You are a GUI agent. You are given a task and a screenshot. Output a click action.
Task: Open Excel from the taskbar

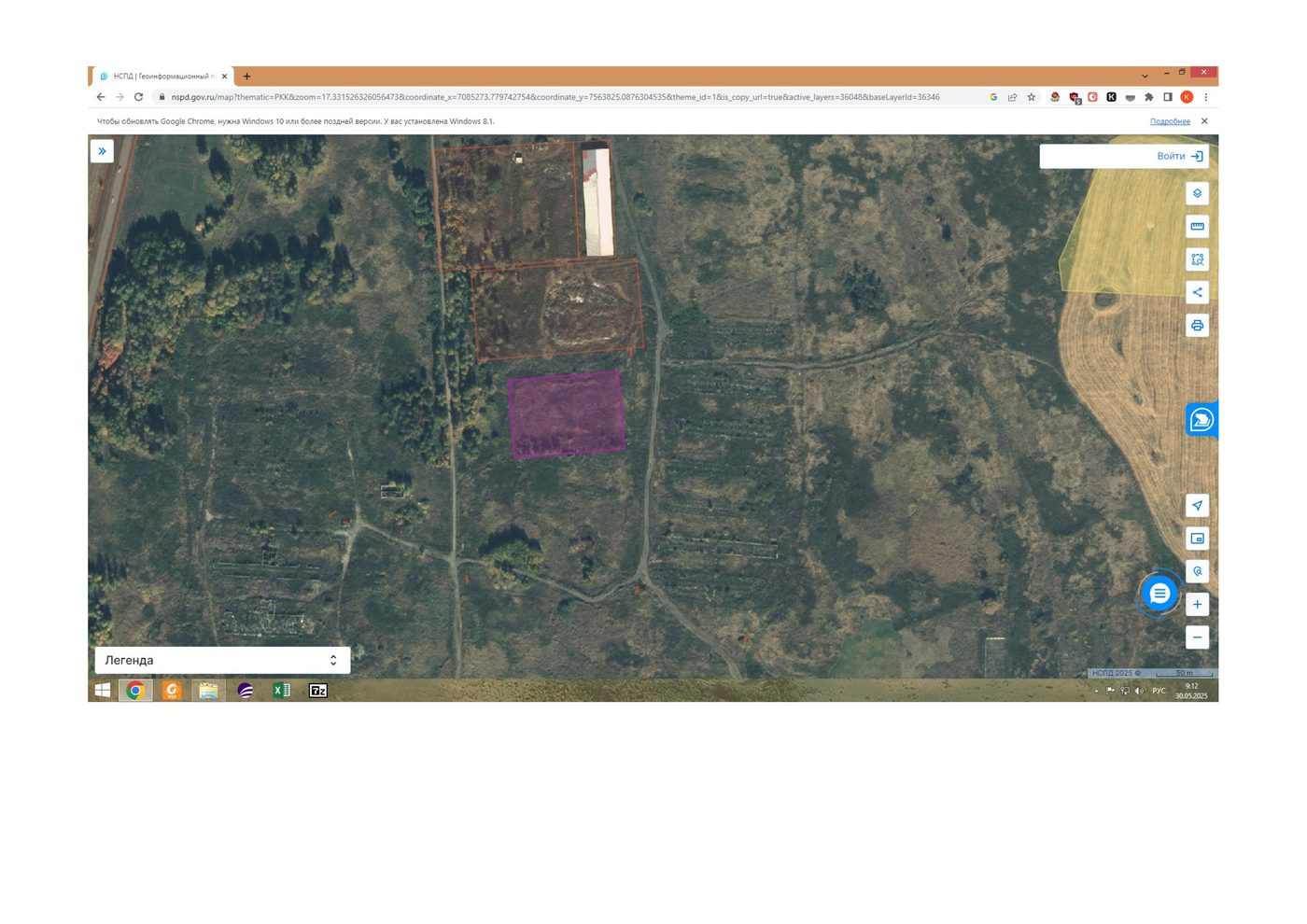click(x=281, y=691)
